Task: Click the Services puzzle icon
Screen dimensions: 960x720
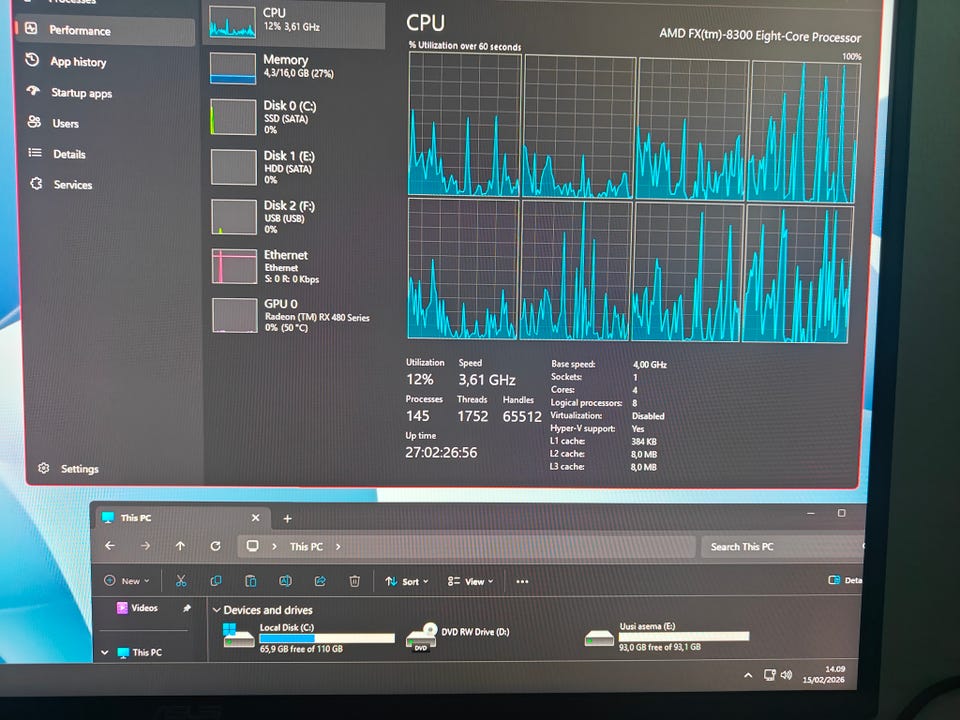Action: pos(37,183)
